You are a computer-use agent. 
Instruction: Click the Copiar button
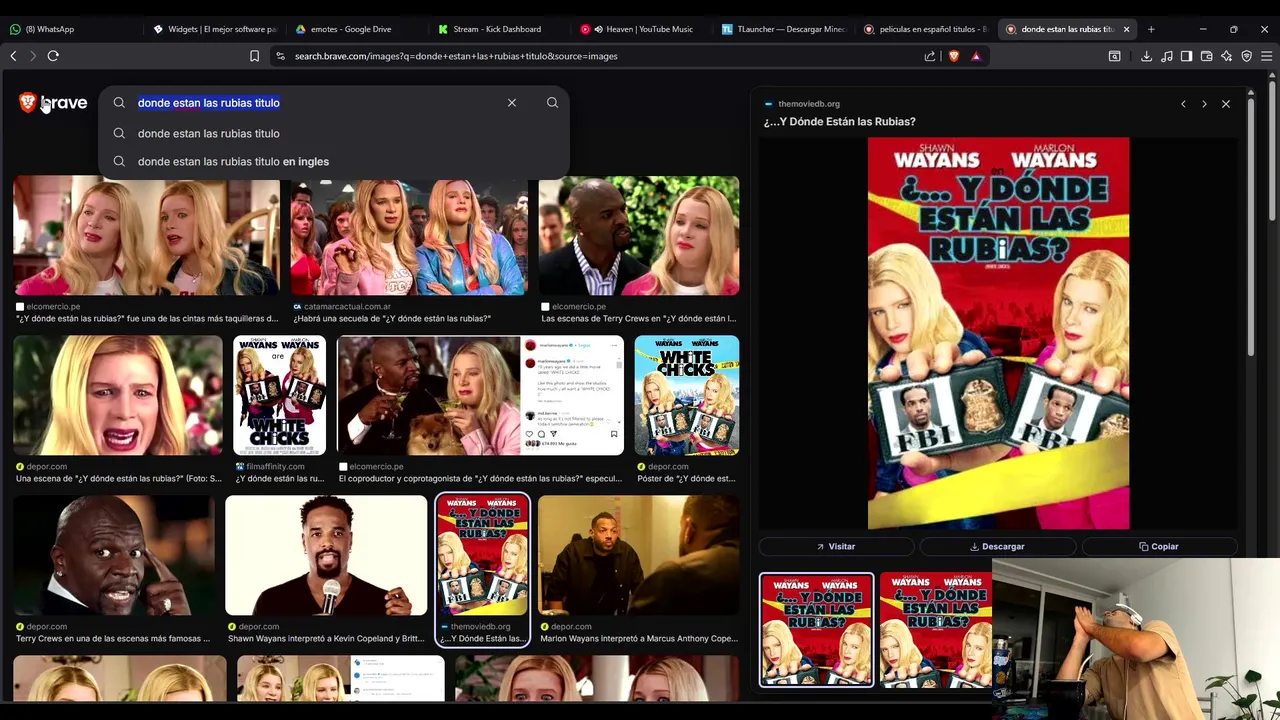(x=1159, y=547)
